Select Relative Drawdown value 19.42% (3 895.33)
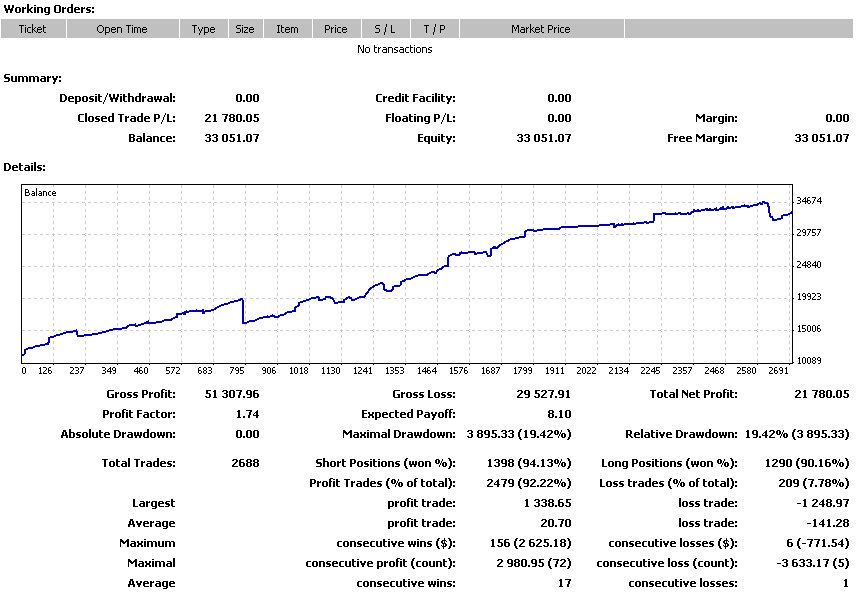The height and width of the screenshot is (594, 865). 797,434
